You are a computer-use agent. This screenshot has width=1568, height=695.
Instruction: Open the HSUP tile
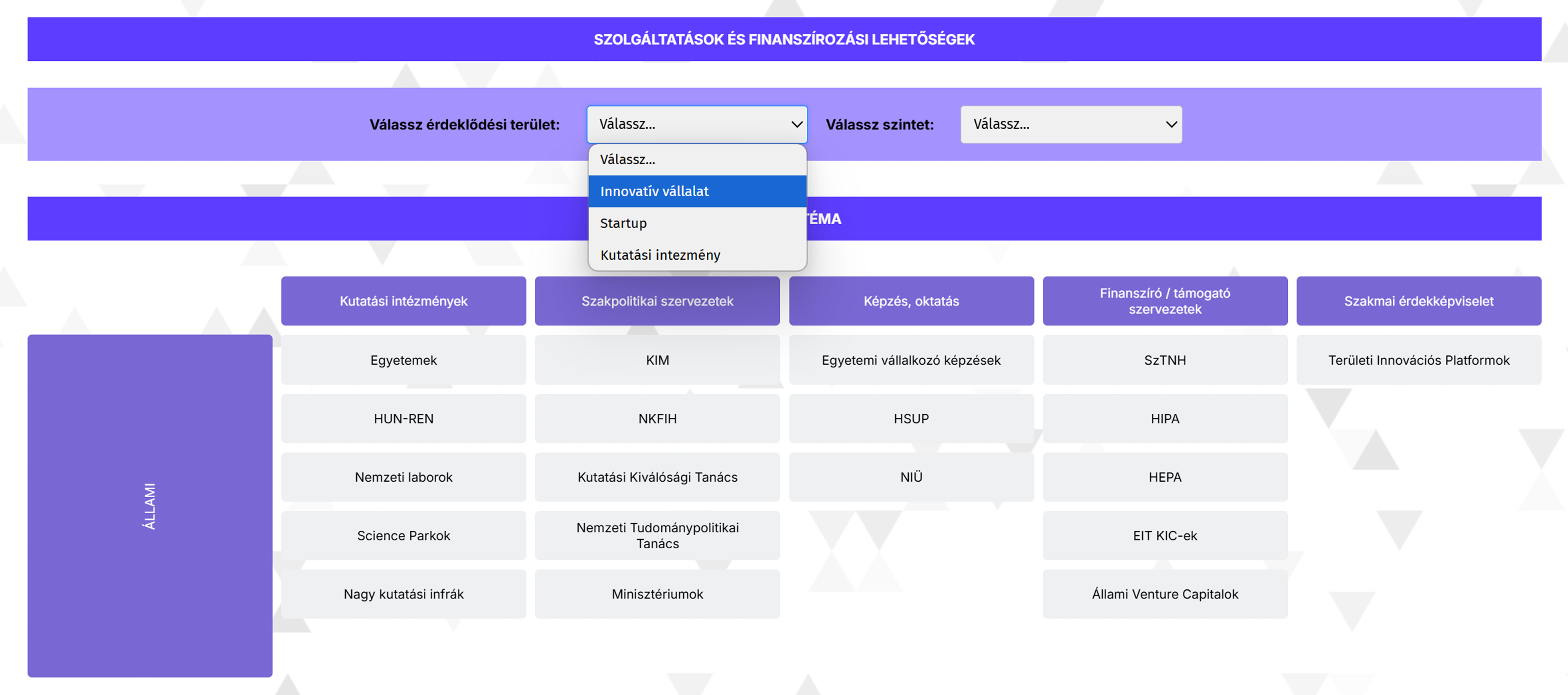pyautogui.click(x=911, y=418)
